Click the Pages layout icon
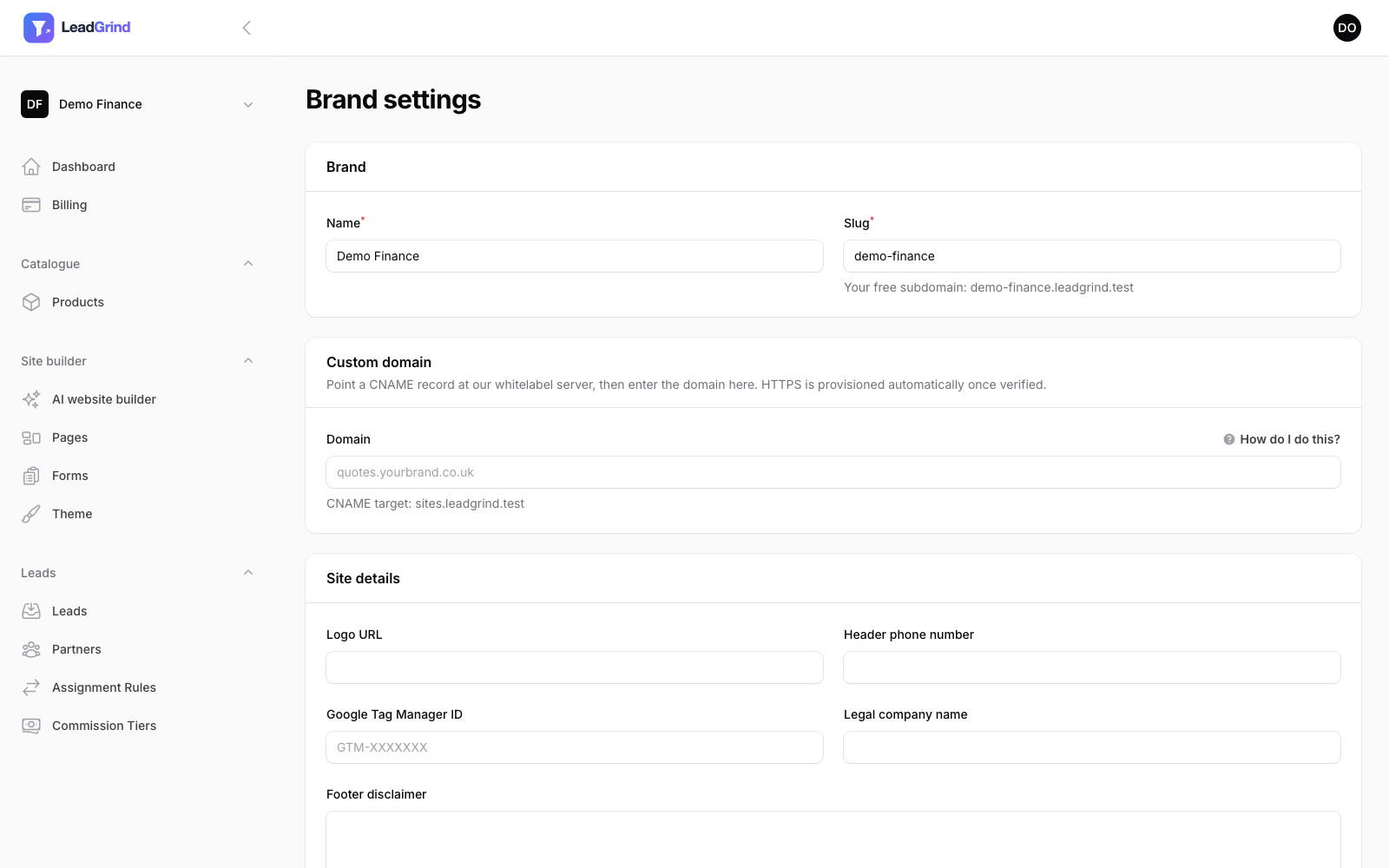Image resolution: width=1389 pixels, height=868 pixels. (x=31, y=437)
